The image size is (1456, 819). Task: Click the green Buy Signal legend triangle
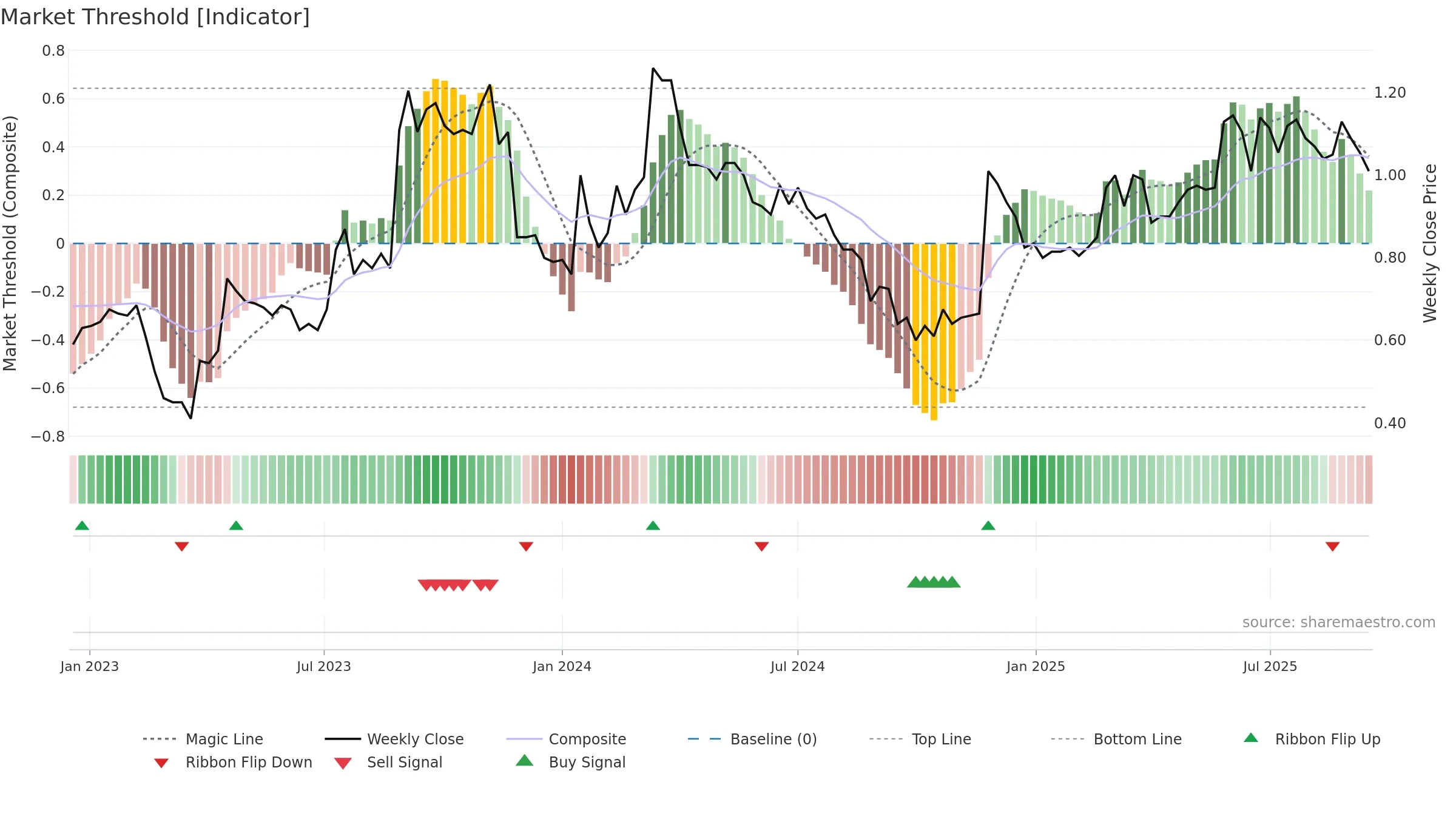525,760
